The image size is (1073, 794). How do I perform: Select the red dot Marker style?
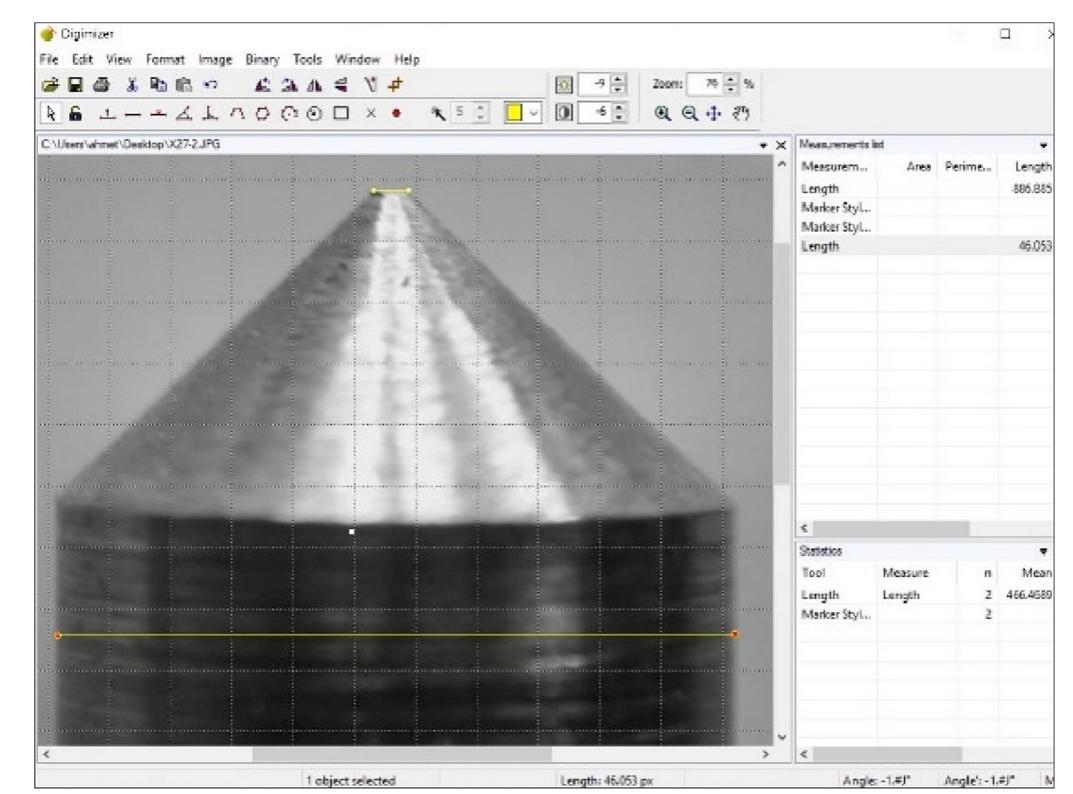396,114
